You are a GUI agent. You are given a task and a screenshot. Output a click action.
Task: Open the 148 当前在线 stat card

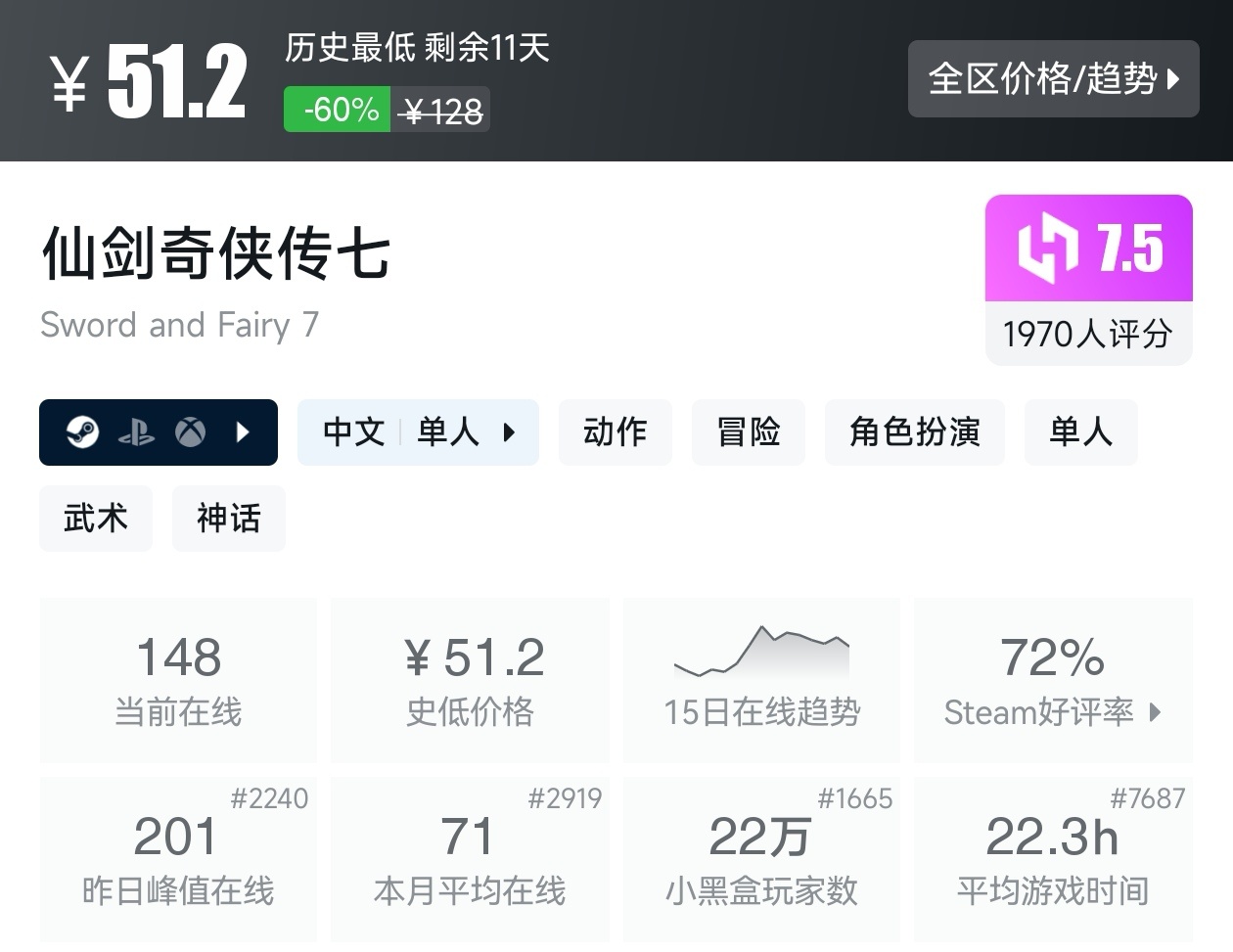178,680
